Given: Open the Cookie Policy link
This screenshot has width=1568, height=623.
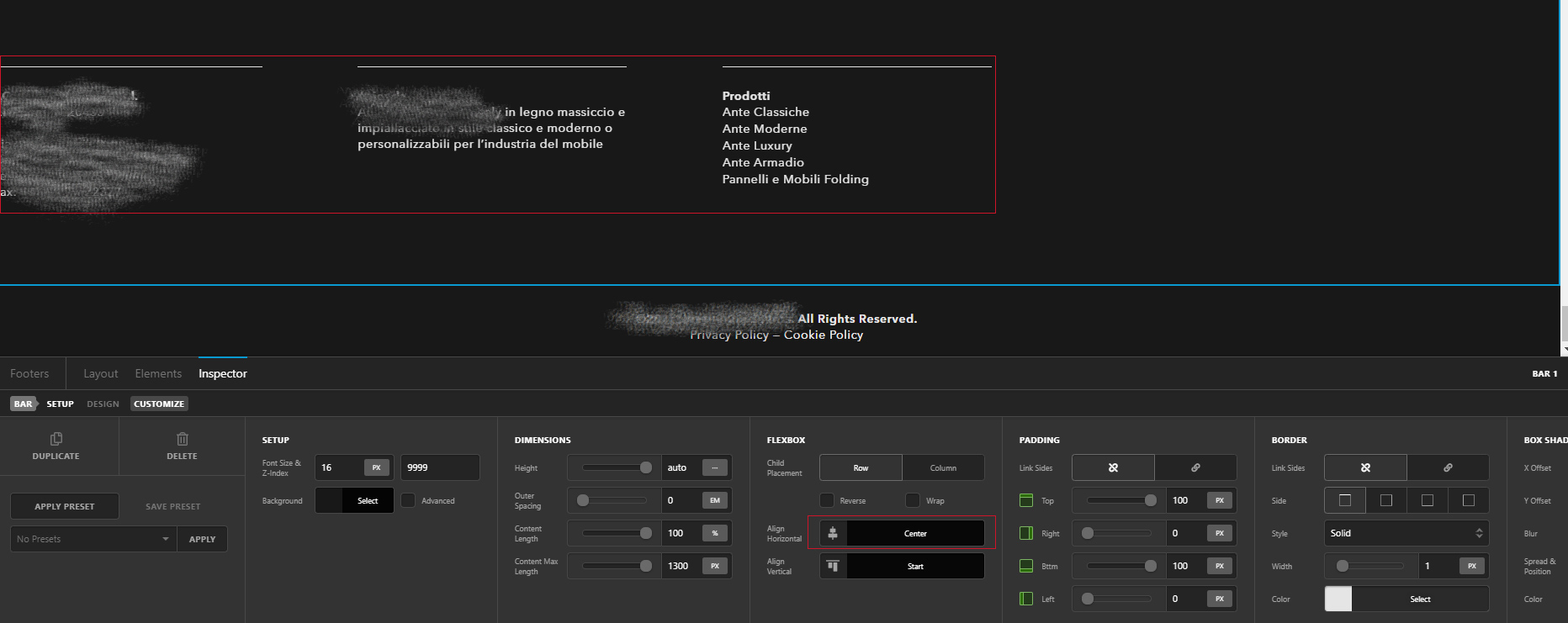Looking at the screenshot, I should (824, 335).
